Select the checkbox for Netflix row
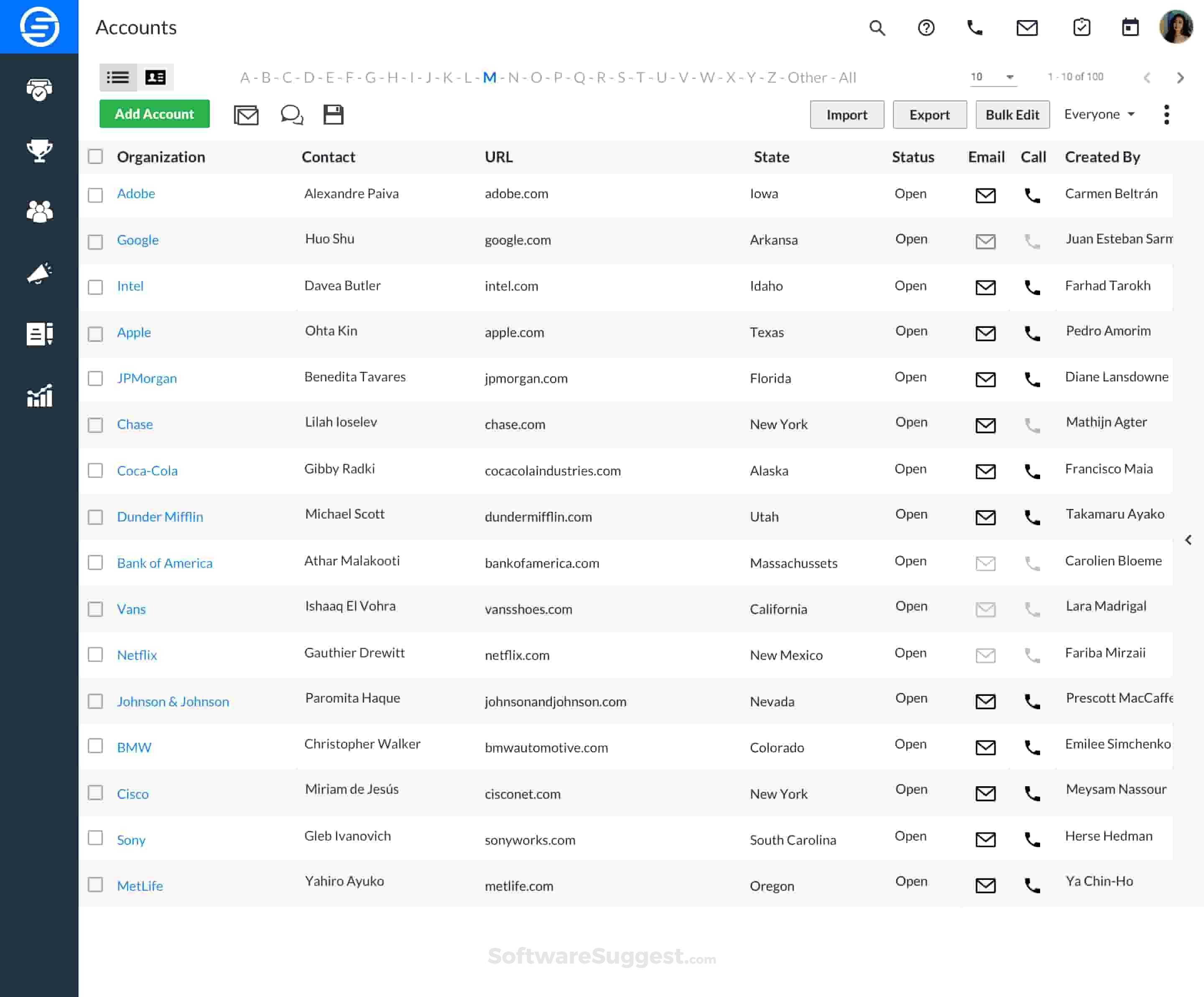Viewport: 1204px width, 997px height. click(96, 654)
